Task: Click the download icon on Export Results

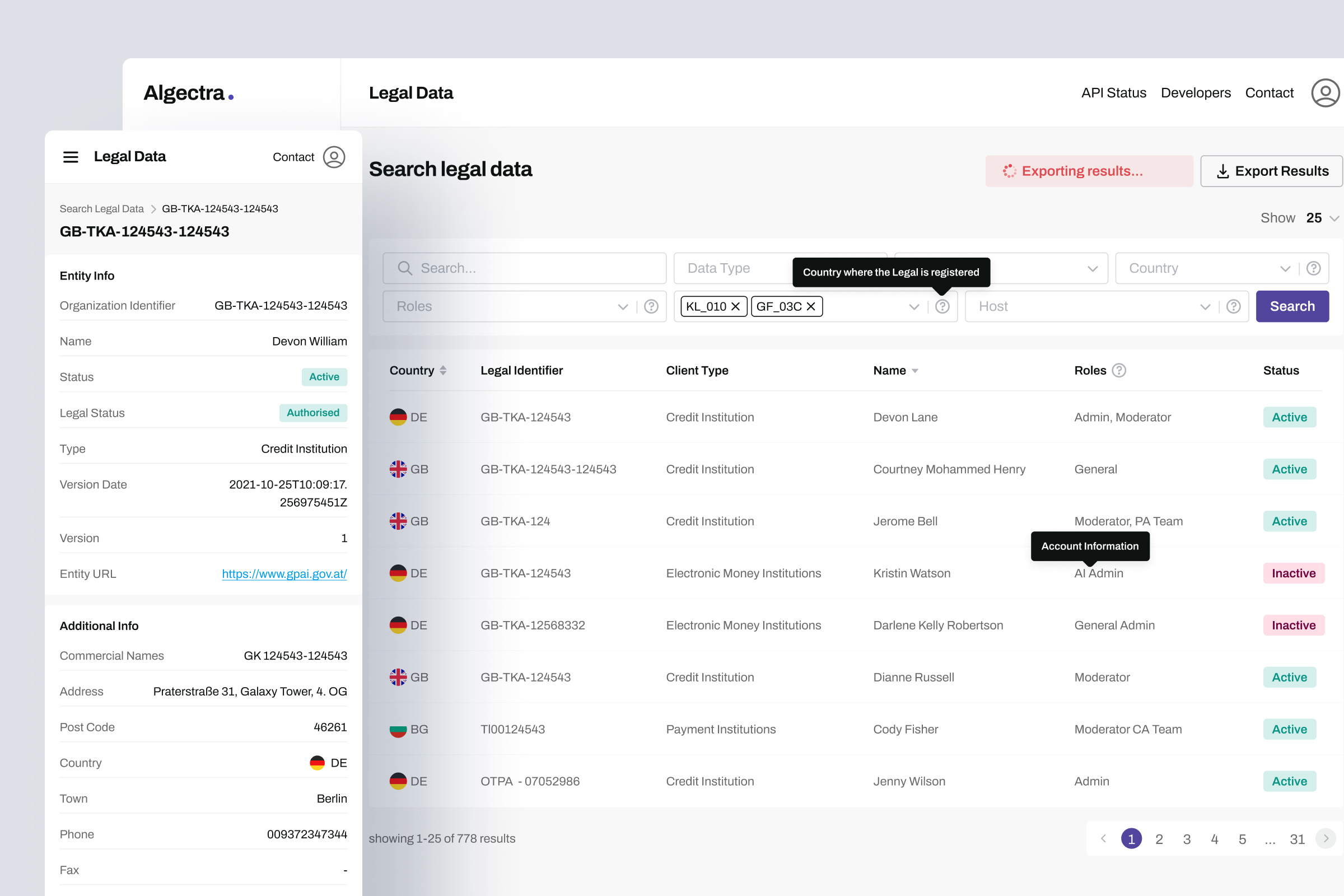Action: tap(1222, 171)
